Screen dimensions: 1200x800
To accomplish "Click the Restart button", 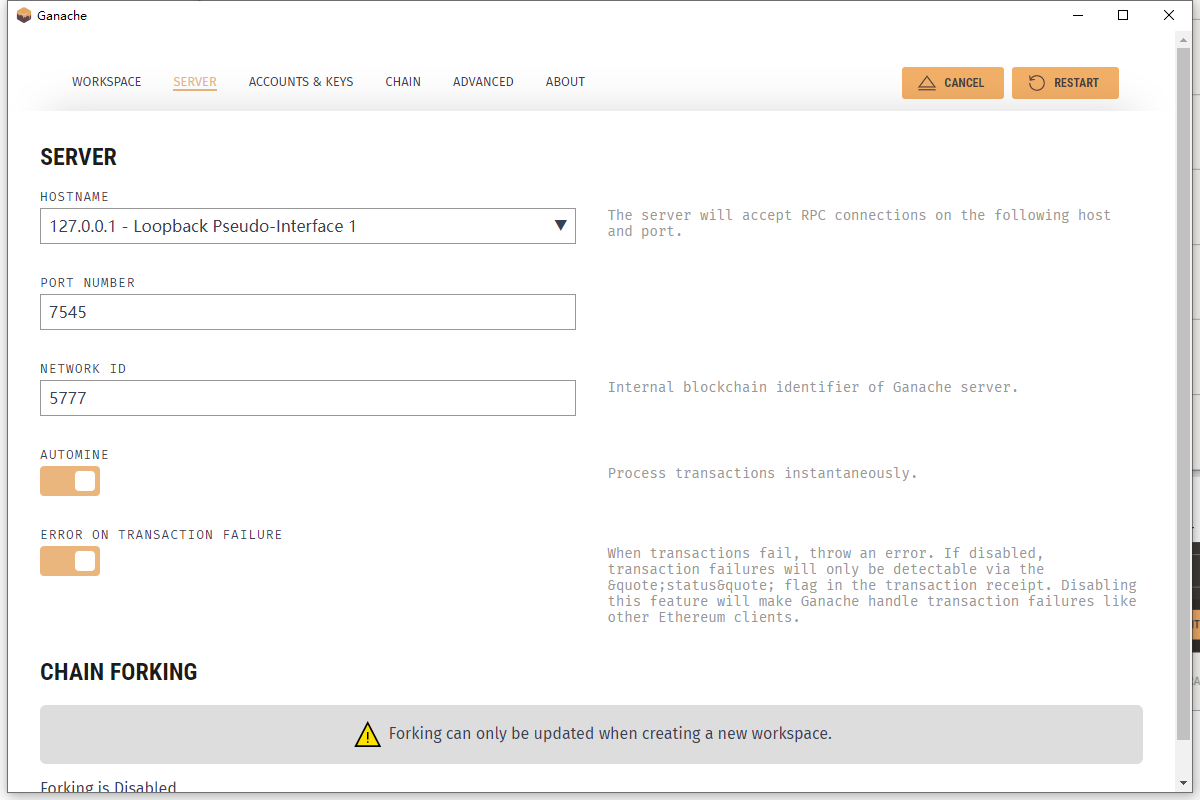I will [1065, 83].
